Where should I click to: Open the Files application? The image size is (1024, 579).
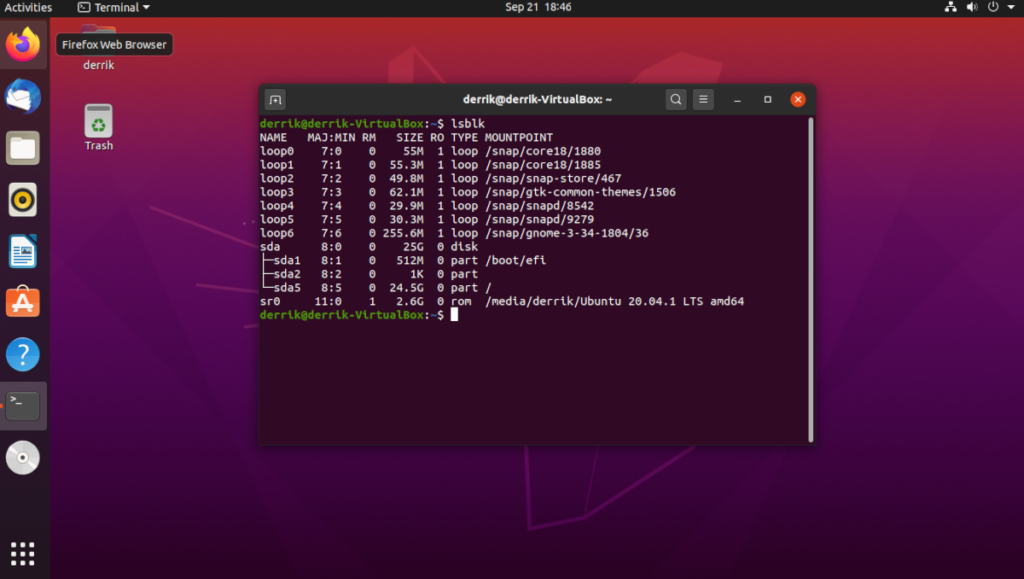(x=22, y=147)
